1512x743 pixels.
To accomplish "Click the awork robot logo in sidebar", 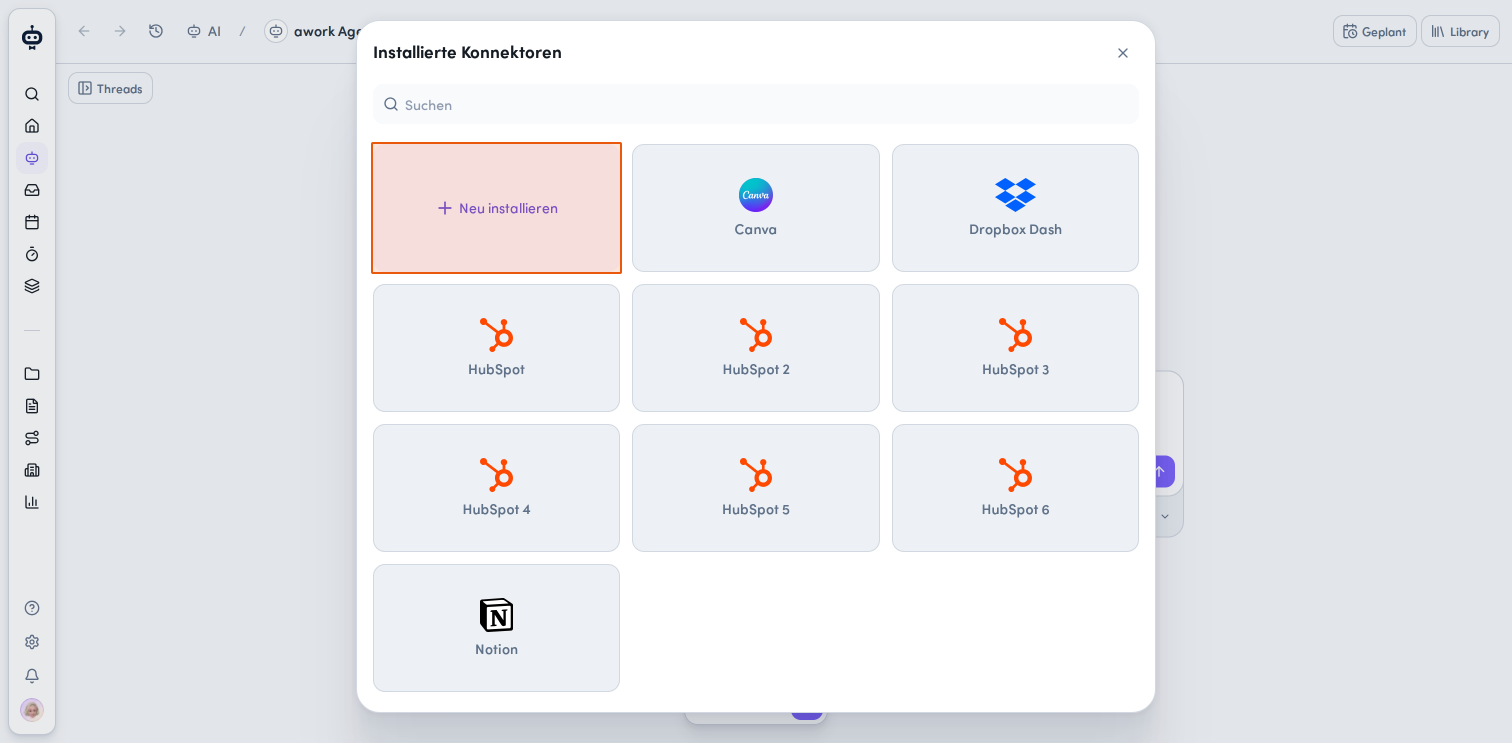I will coord(32,38).
